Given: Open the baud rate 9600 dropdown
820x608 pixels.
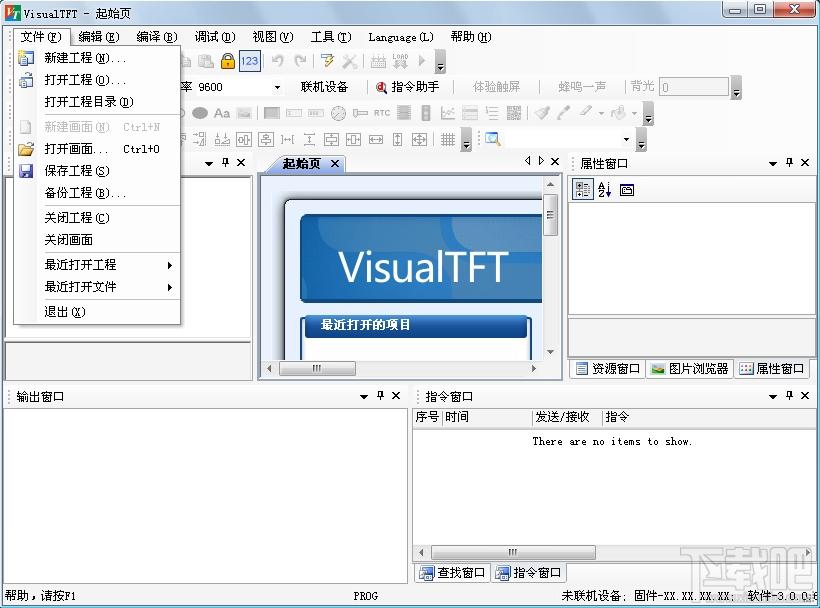Looking at the screenshot, I should [277, 87].
